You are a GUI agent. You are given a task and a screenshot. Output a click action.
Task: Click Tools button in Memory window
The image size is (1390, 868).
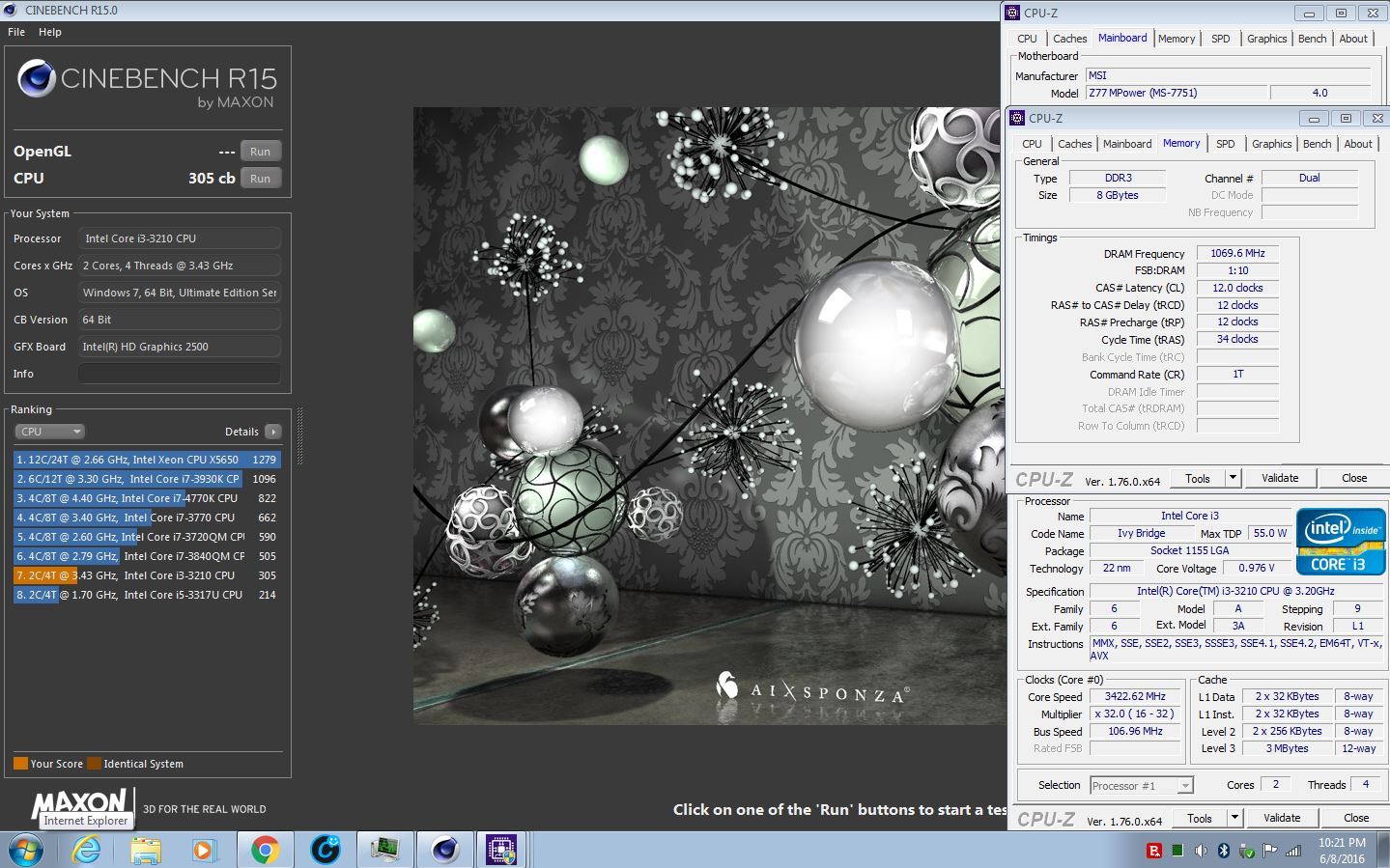coord(1198,478)
